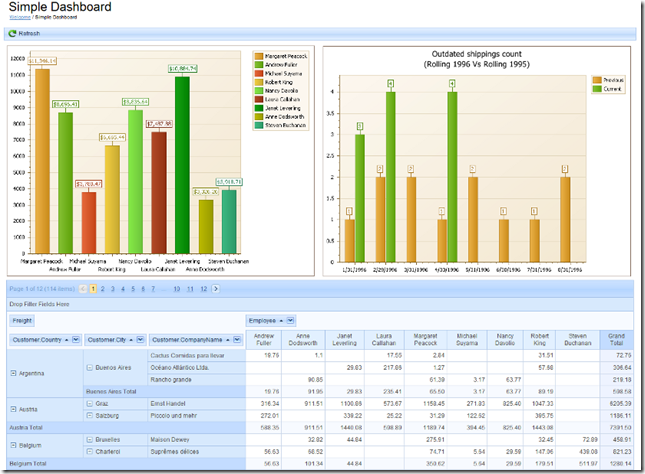
Task: Click the Anne Dodsworth column header
Action: pyautogui.click(x=303, y=339)
